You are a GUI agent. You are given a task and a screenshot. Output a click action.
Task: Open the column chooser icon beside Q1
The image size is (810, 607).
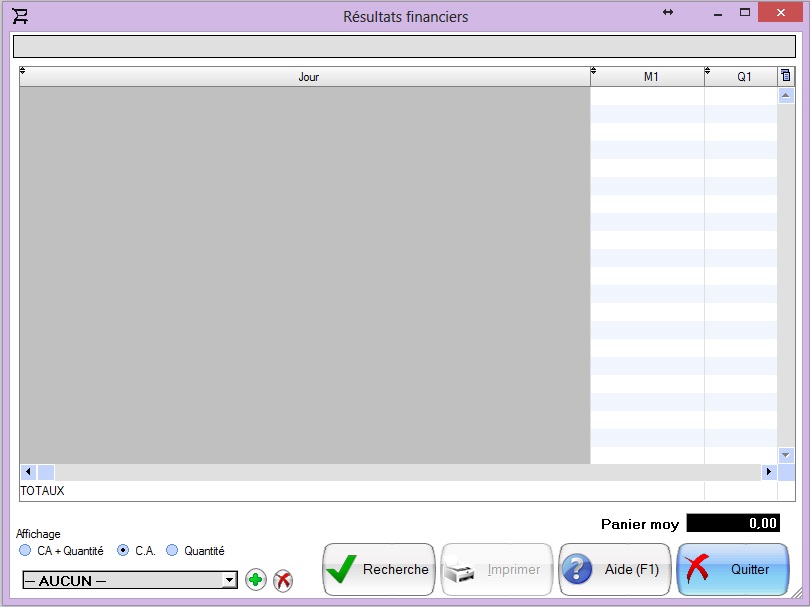(785, 76)
